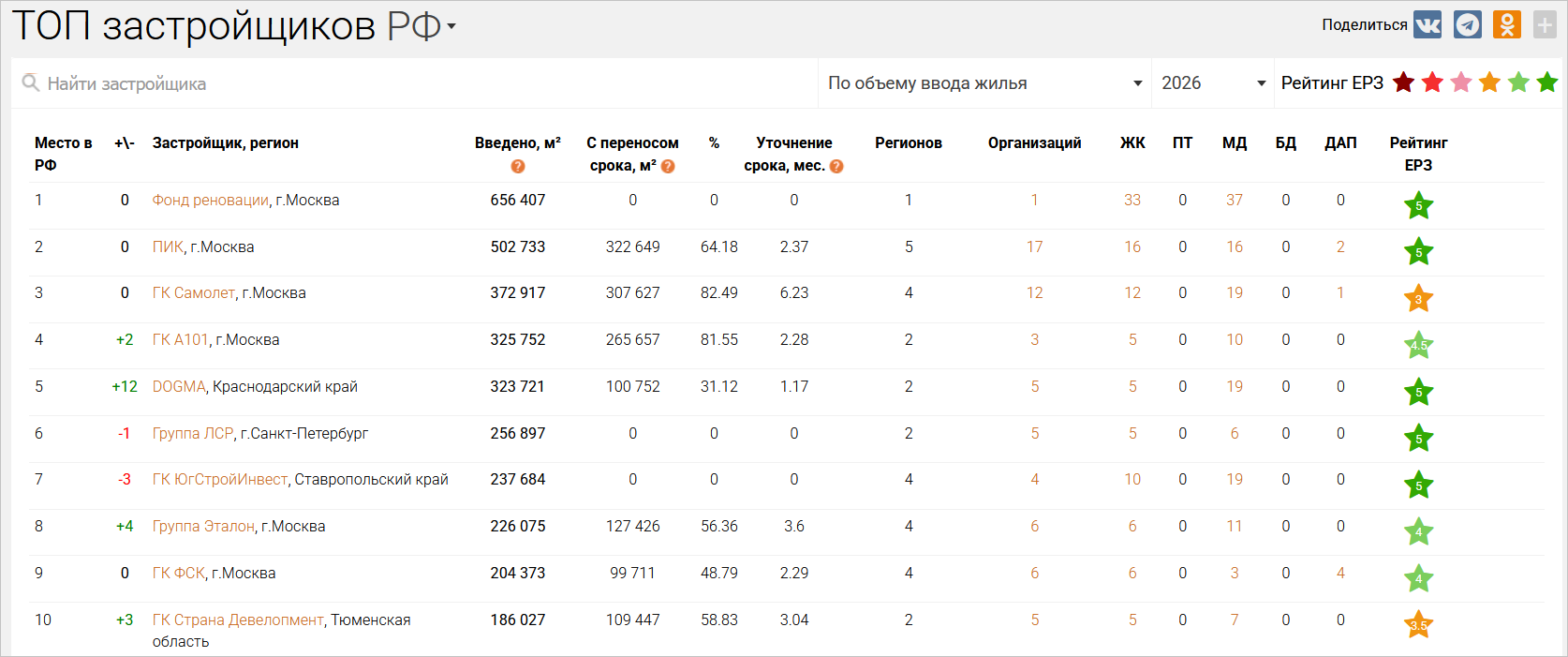Filter by dark red rating star

click(1403, 82)
